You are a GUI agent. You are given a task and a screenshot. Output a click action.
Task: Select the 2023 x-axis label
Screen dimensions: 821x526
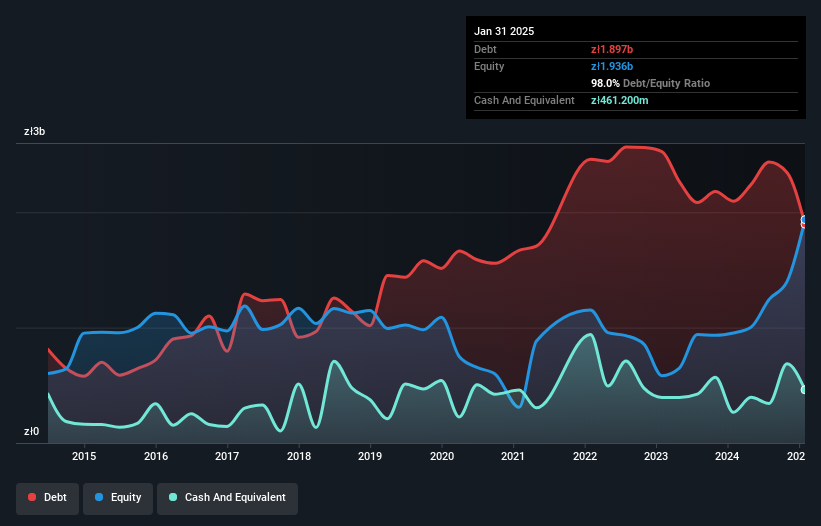point(656,456)
